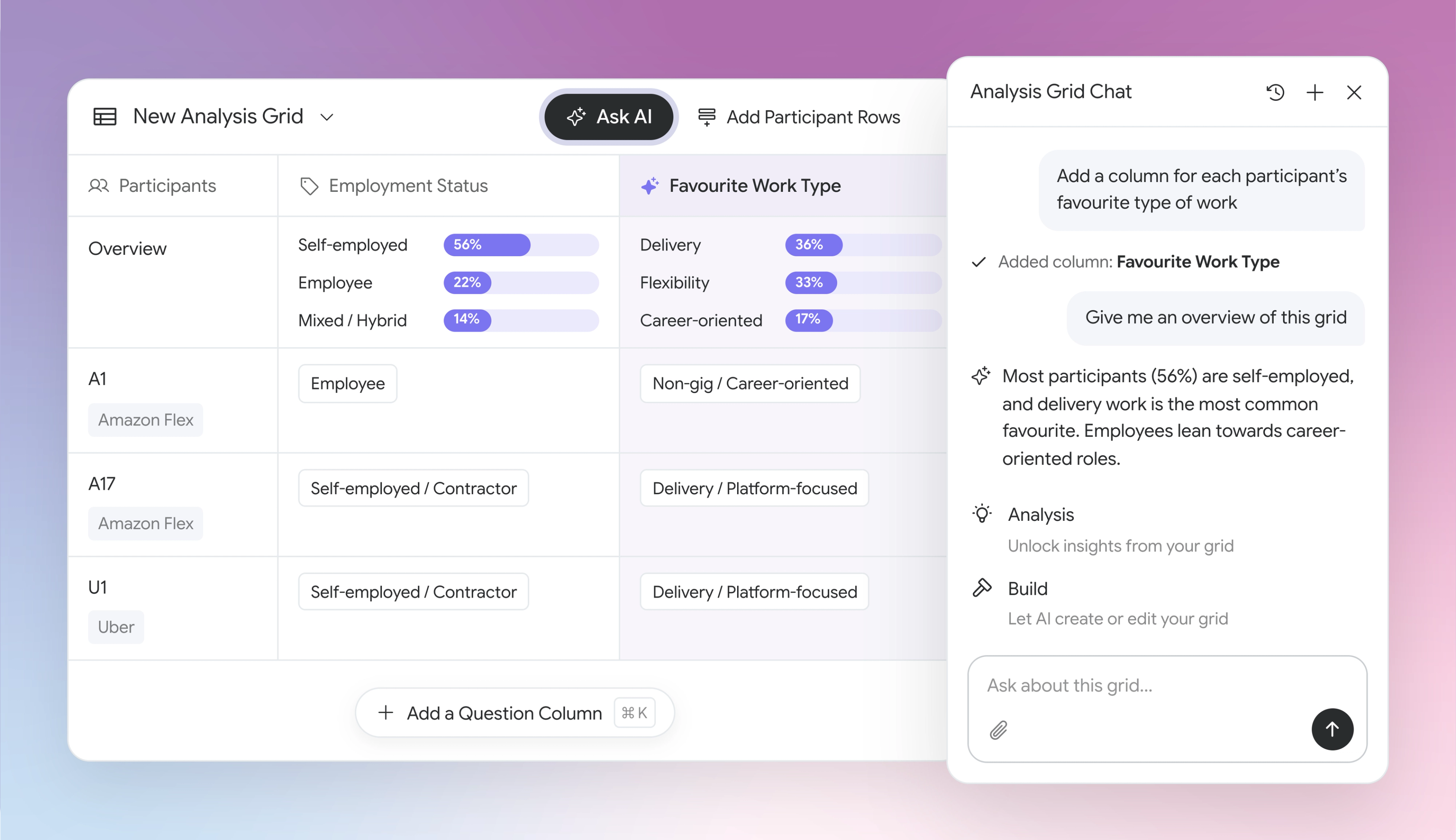The width and height of the screenshot is (1456, 840).
Task: Click the Mixed / Hybrid 14% bar
Action: (x=521, y=320)
